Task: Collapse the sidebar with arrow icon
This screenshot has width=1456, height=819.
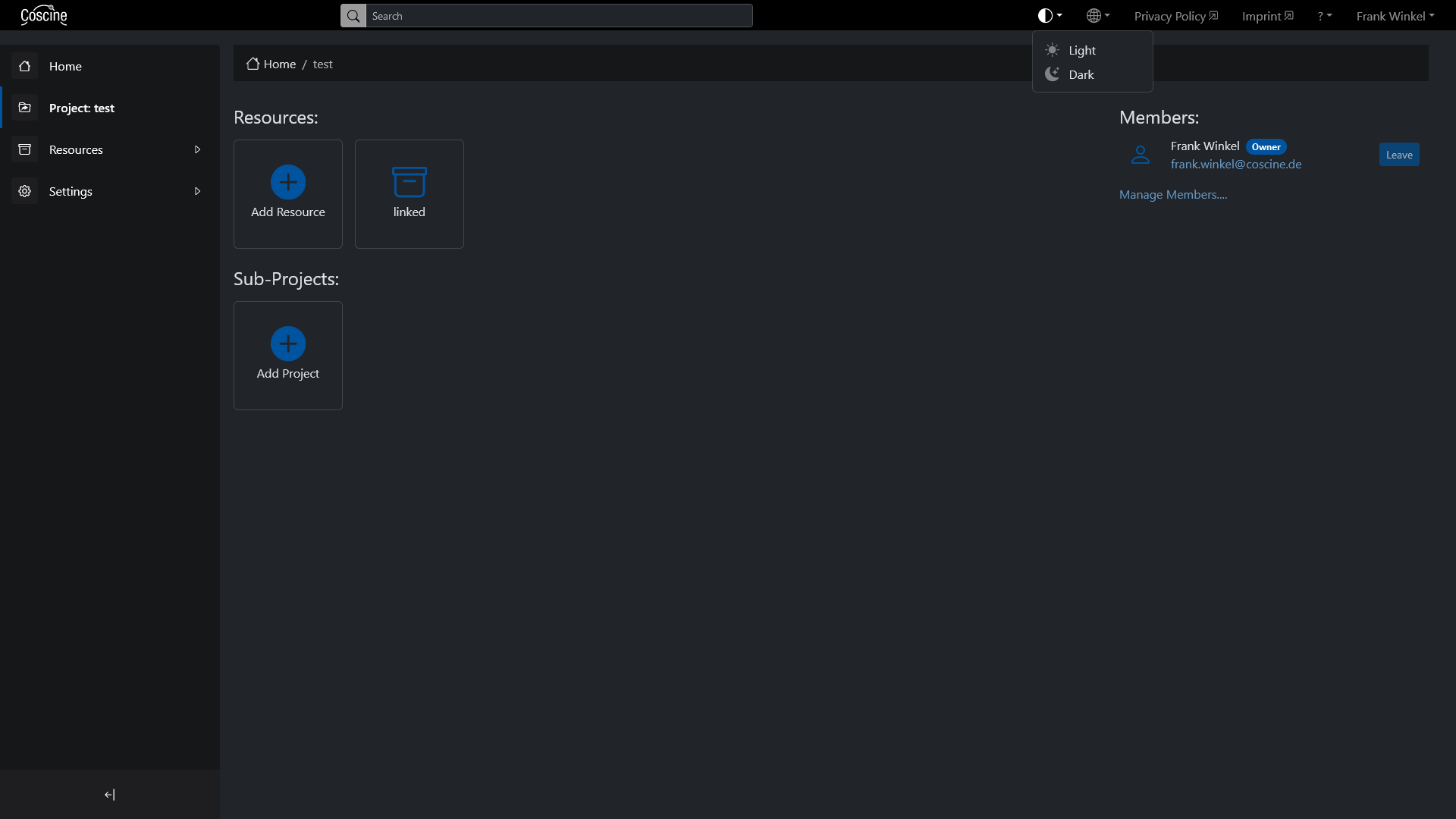Action: [x=110, y=795]
